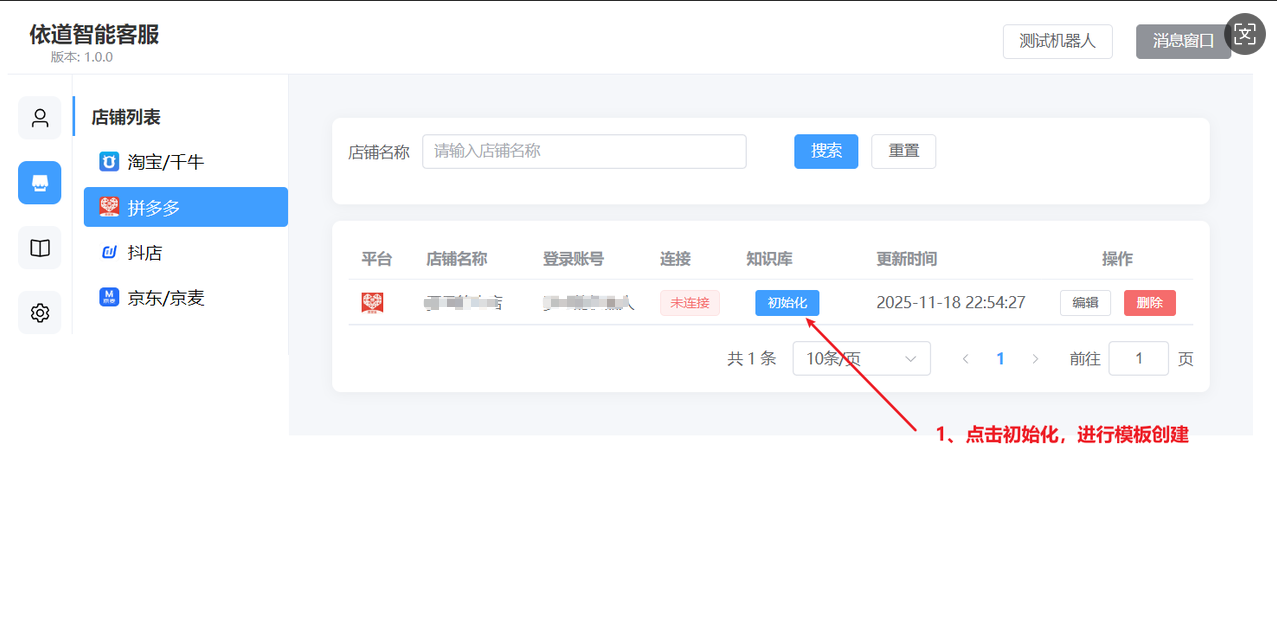Image resolution: width=1277 pixels, height=636 pixels.
Task: Go to the next page arrow
Action: 1035,359
